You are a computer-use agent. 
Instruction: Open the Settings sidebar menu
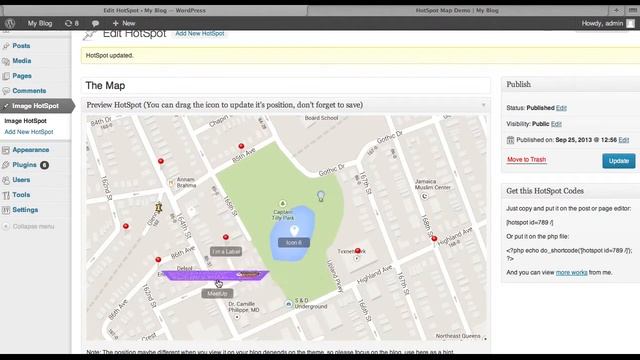pos(25,210)
